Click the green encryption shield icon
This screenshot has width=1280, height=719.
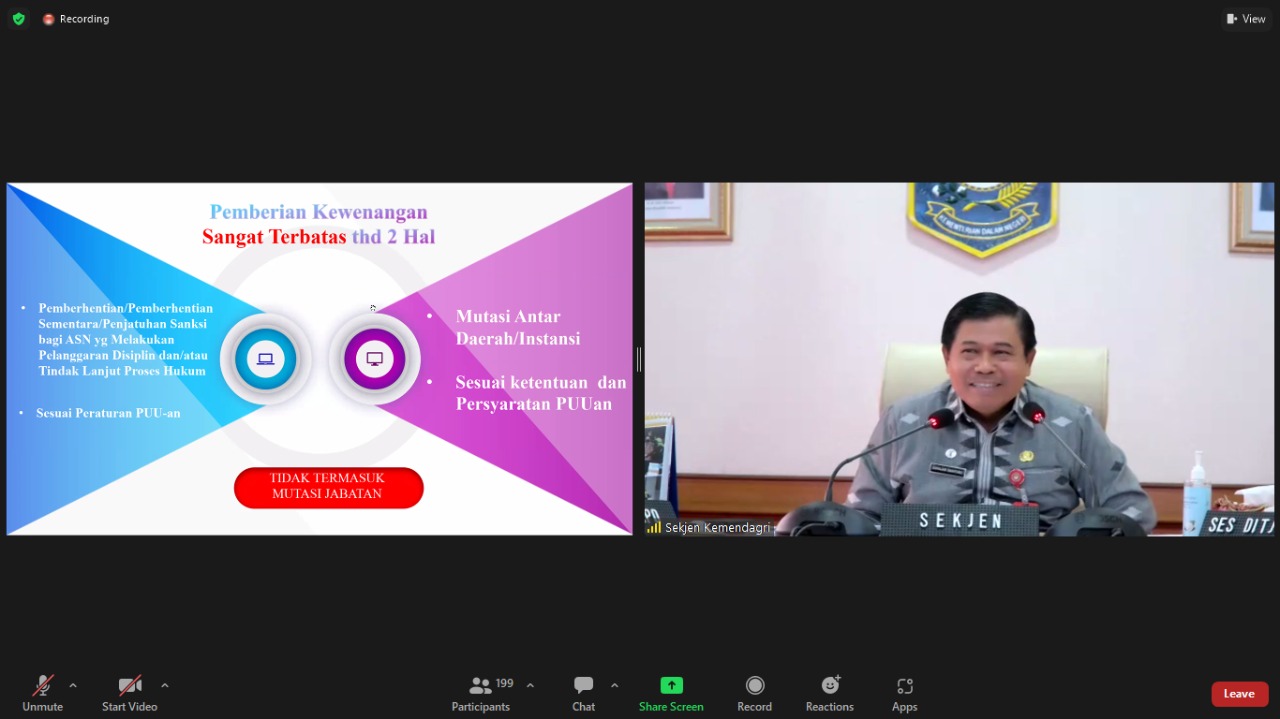(x=18, y=19)
